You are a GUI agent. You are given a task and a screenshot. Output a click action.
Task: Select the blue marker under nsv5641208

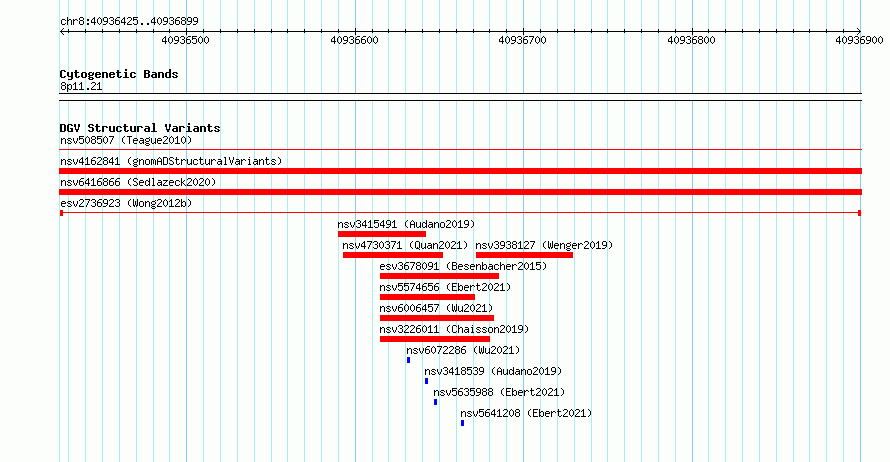coord(463,423)
